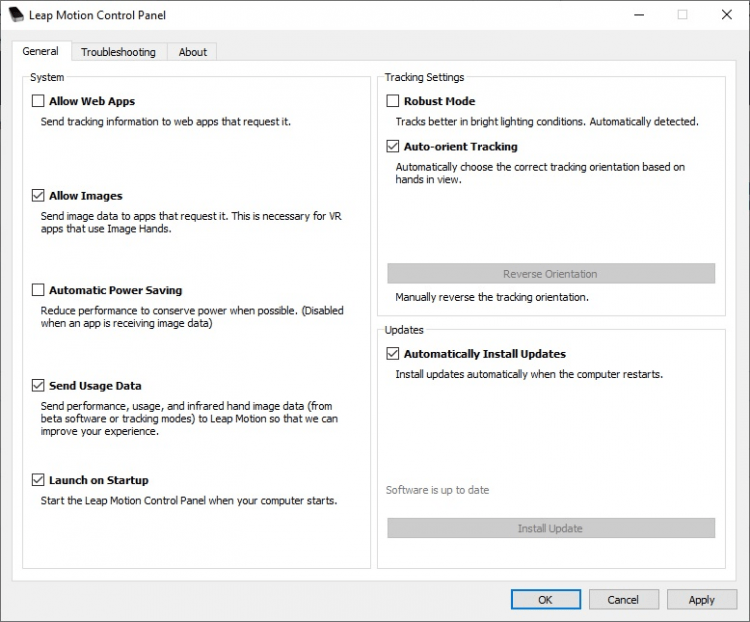Select the General tab
The height and width of the screenshot is (622, 750).
[41, 51]
